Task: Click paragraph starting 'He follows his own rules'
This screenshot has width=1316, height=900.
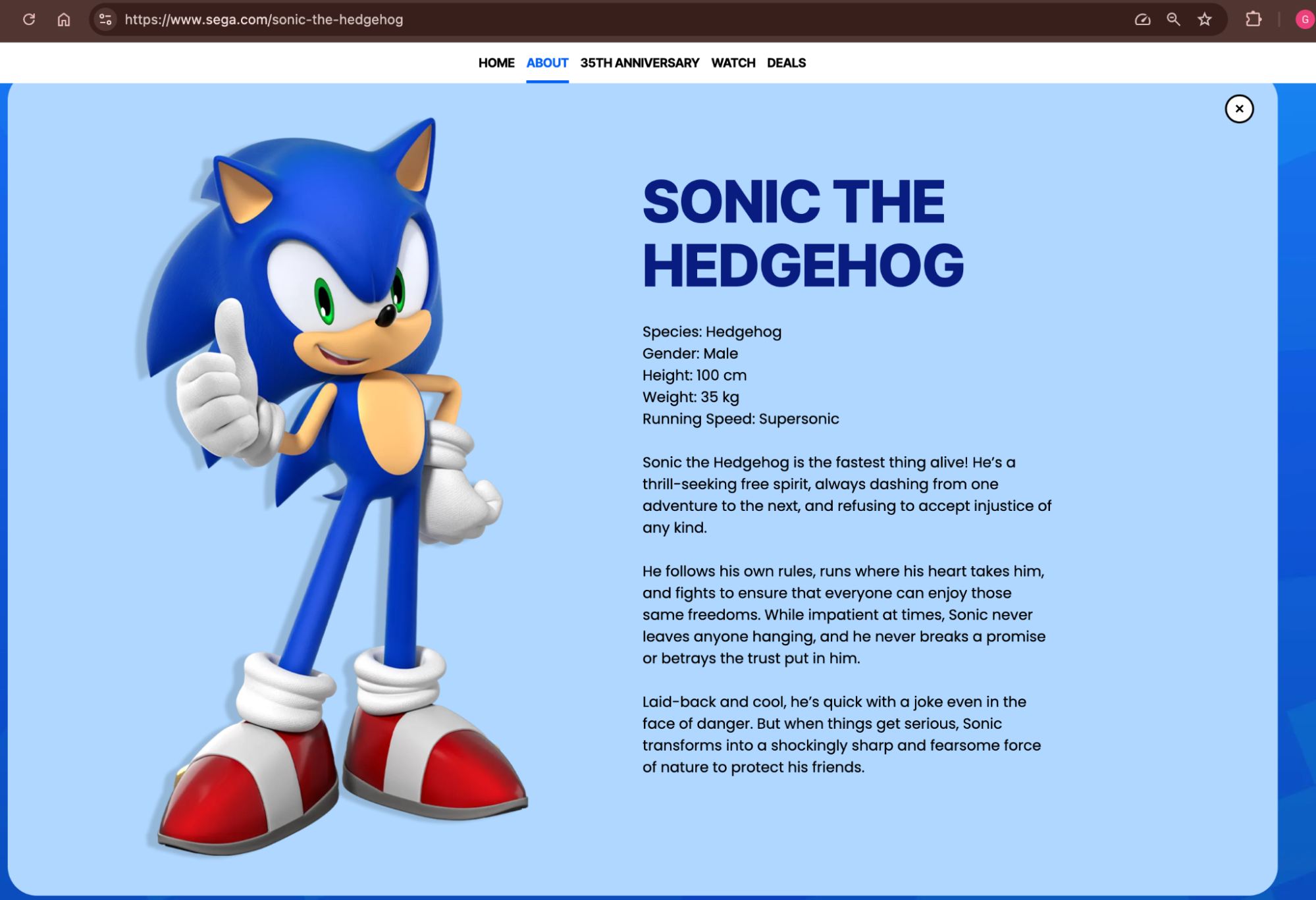Action: 844,615
